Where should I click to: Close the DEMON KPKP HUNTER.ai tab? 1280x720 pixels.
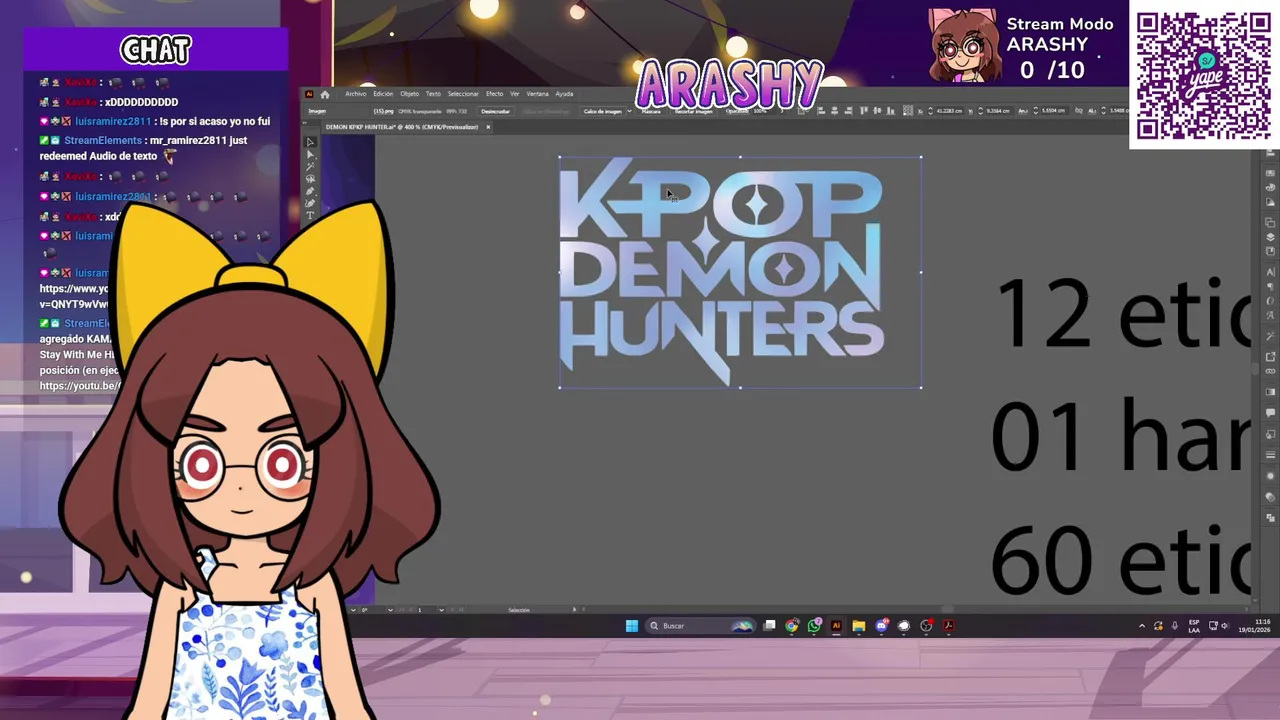(x=488, y=127)
